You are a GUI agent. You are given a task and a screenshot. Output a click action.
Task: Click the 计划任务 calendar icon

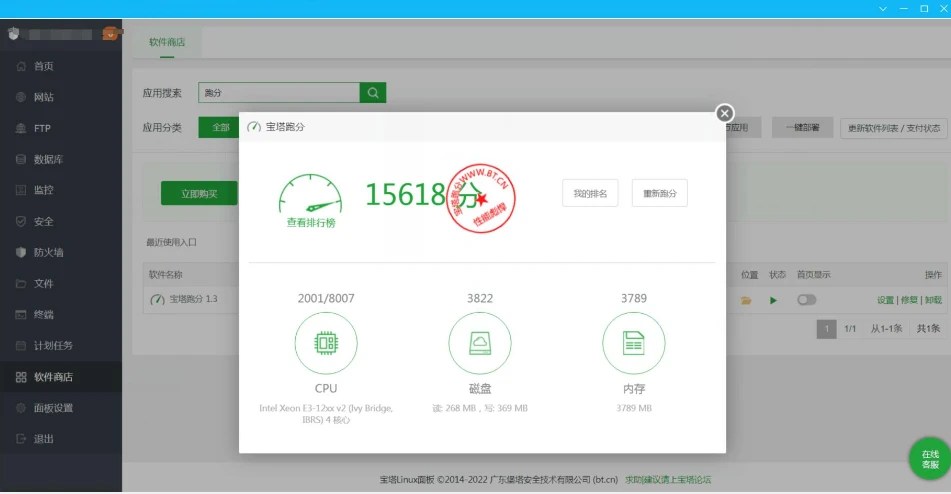[x=21, y=345]
